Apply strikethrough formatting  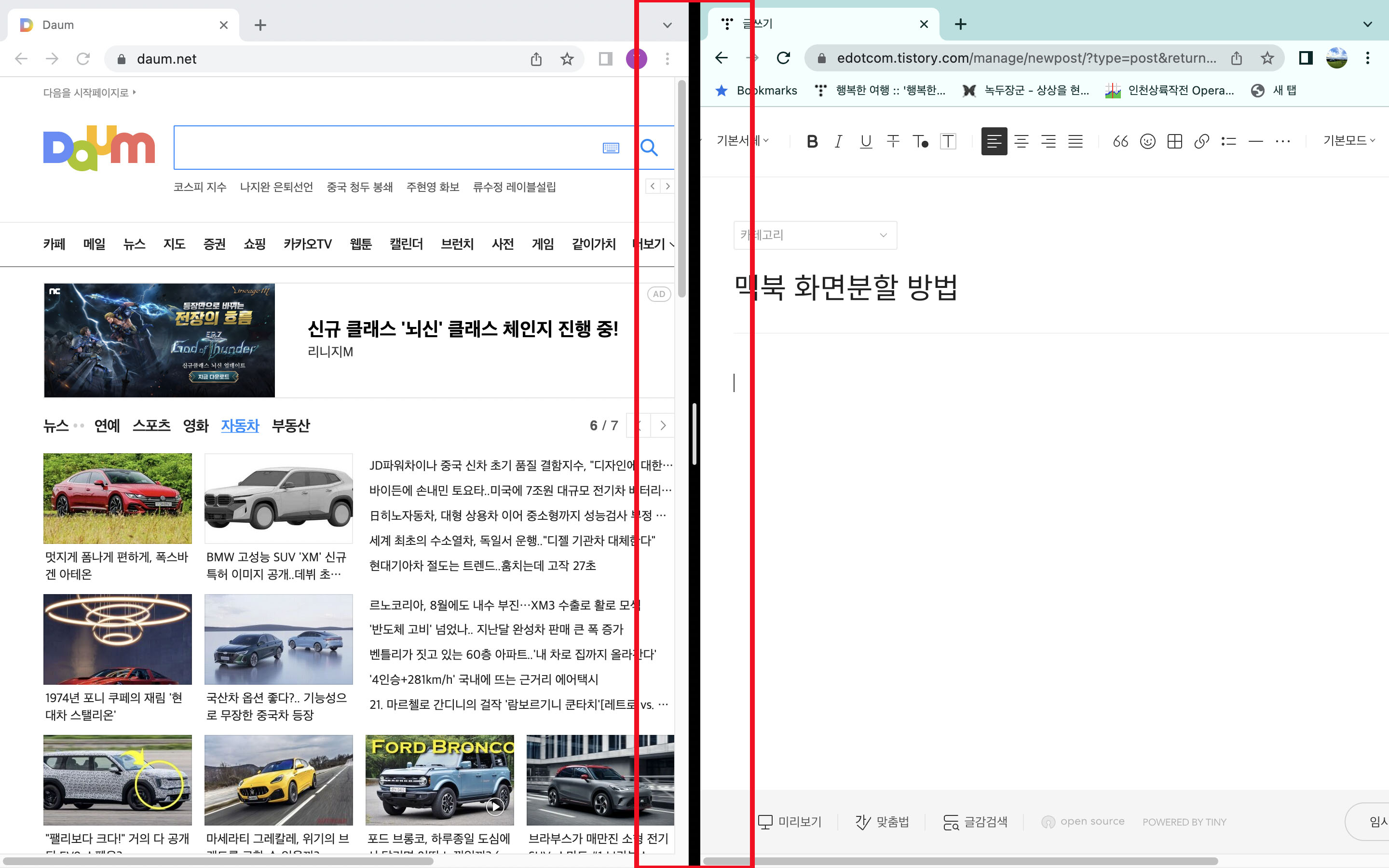[893, 141]
